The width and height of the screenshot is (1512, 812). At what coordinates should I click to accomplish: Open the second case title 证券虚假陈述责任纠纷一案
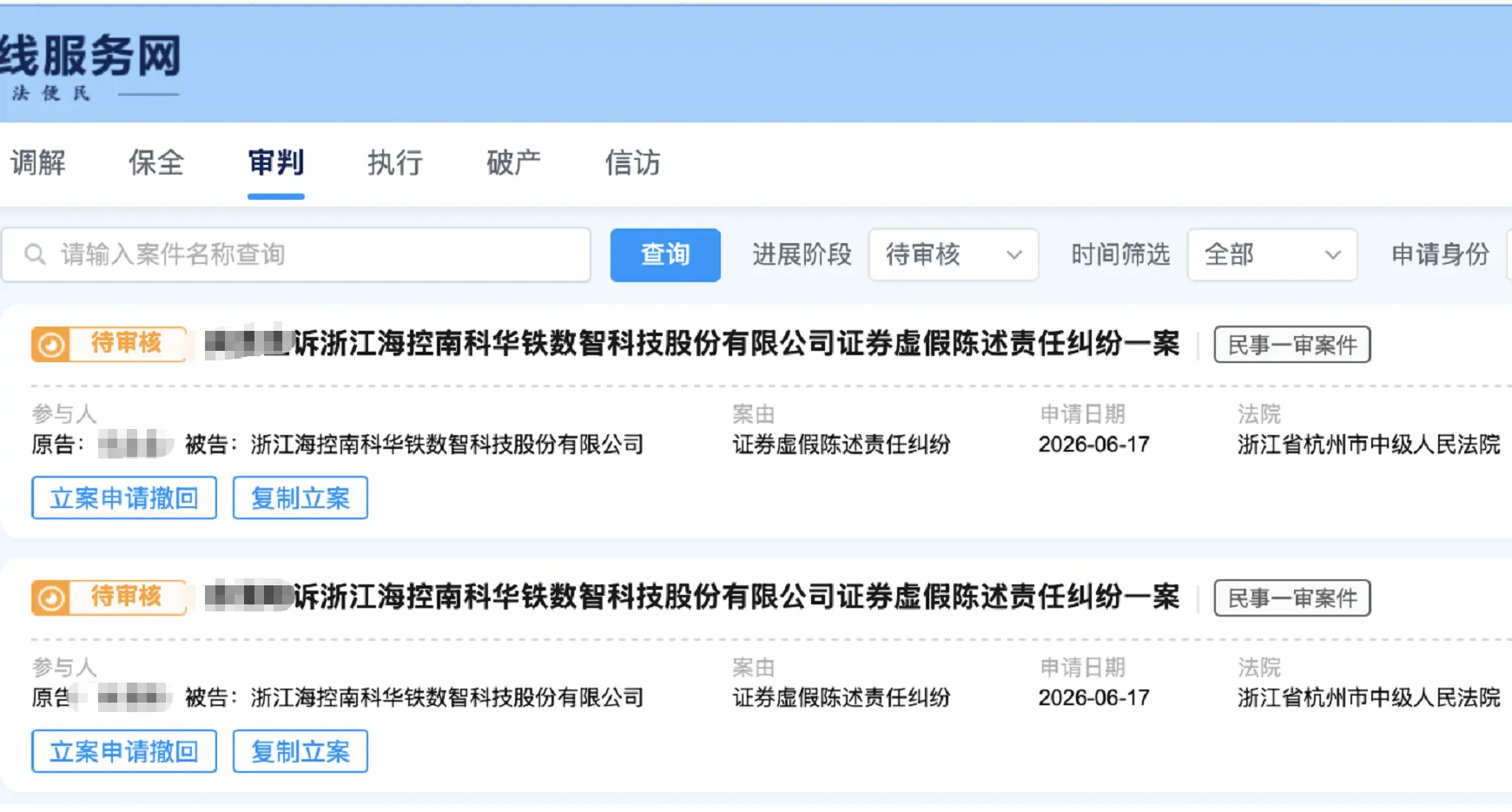692,597
